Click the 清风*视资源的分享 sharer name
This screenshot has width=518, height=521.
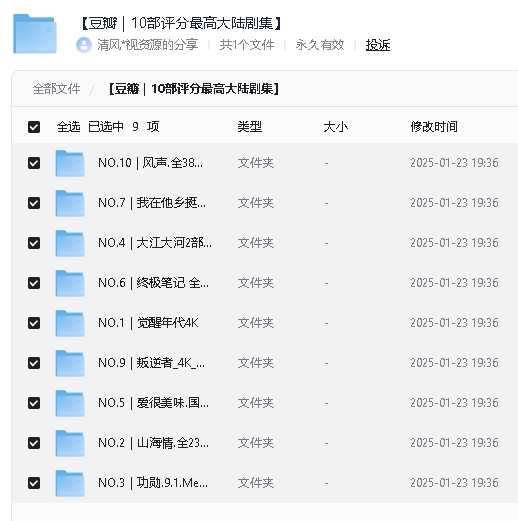tap(148, 45)
